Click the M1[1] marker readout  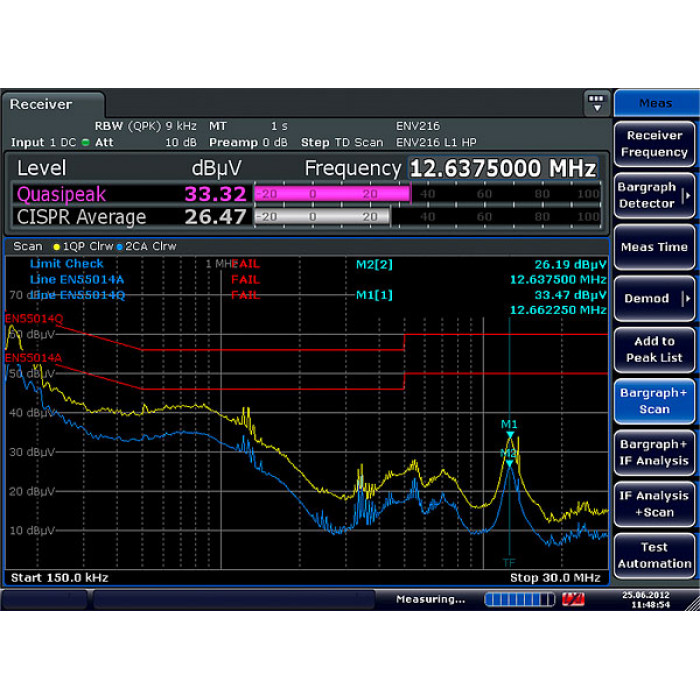[374, 295]
